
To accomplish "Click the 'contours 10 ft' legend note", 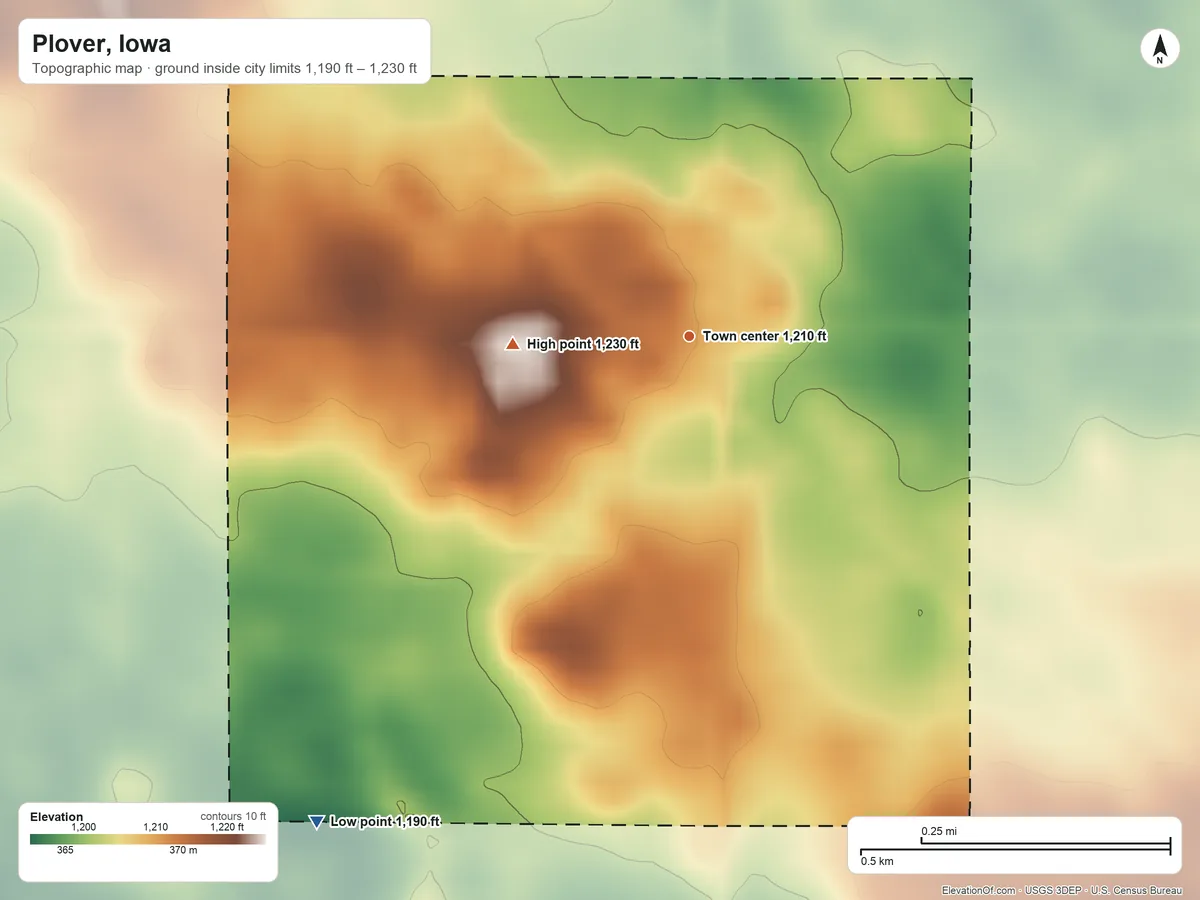I will [233, 816].
